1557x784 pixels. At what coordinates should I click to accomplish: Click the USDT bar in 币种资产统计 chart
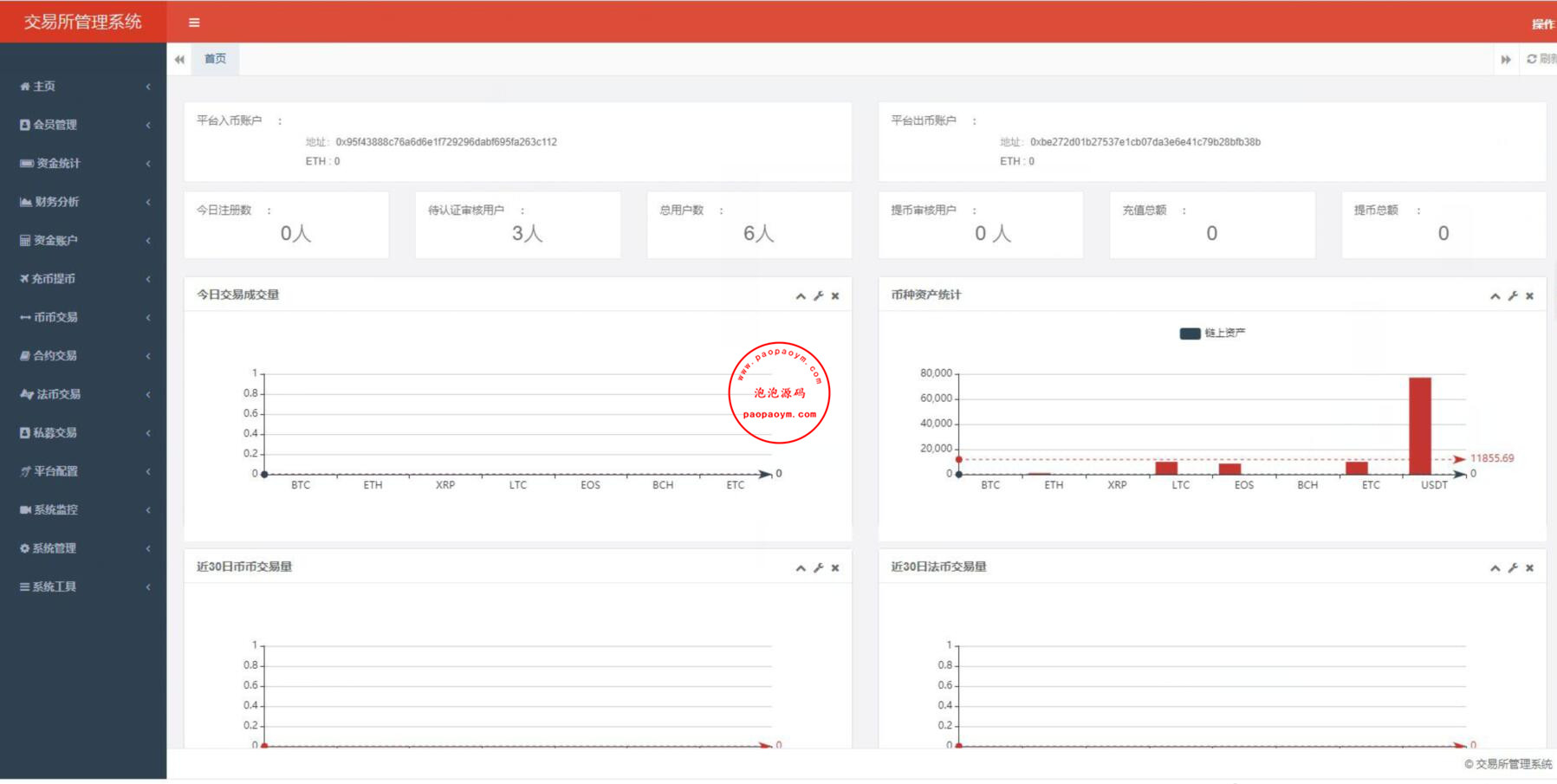click(x=1420, y=426)
